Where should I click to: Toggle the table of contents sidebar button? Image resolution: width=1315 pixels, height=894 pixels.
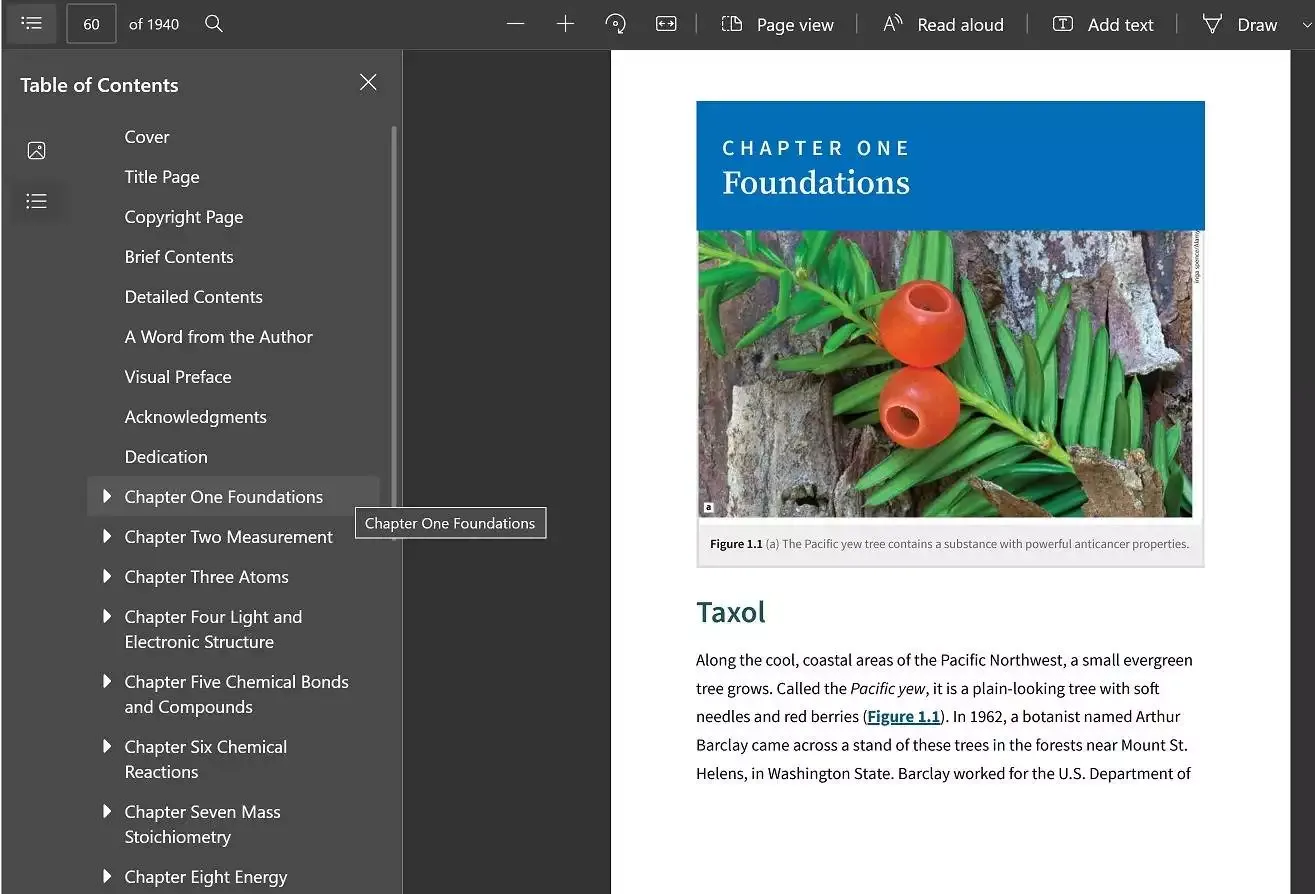point(31,23)
